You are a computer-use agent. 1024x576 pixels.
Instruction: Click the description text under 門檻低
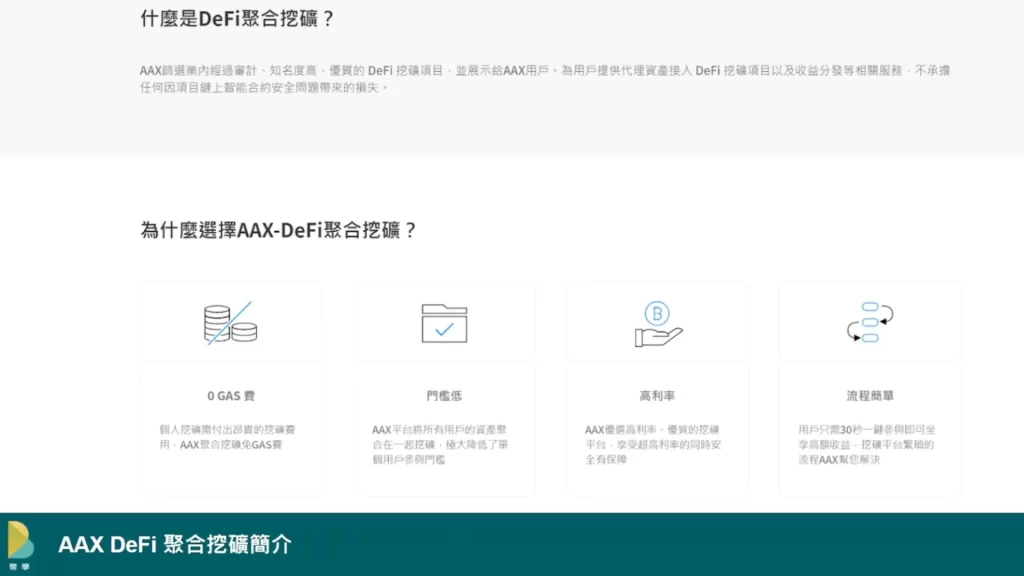[440, 444]
